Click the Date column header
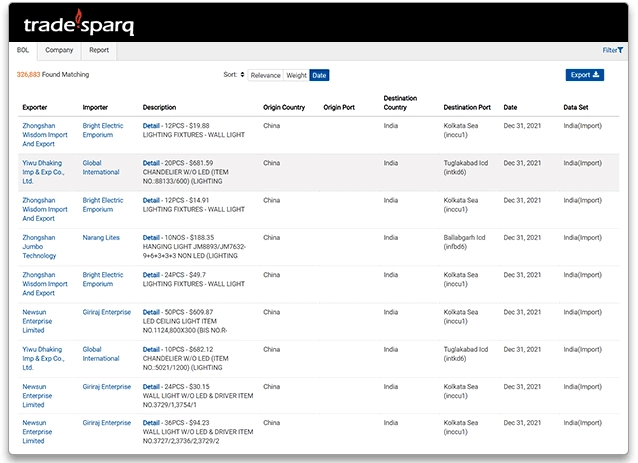 [510, 107]
